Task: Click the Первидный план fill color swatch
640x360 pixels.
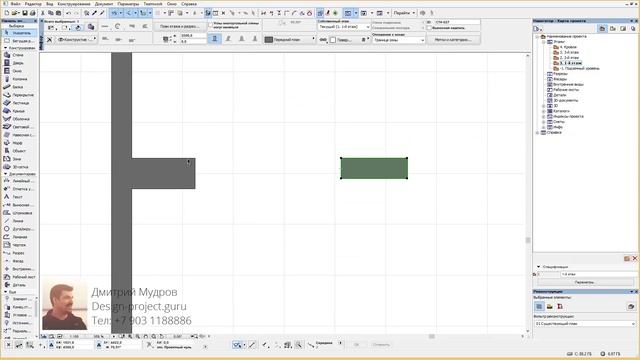Action: pos(269,40)
